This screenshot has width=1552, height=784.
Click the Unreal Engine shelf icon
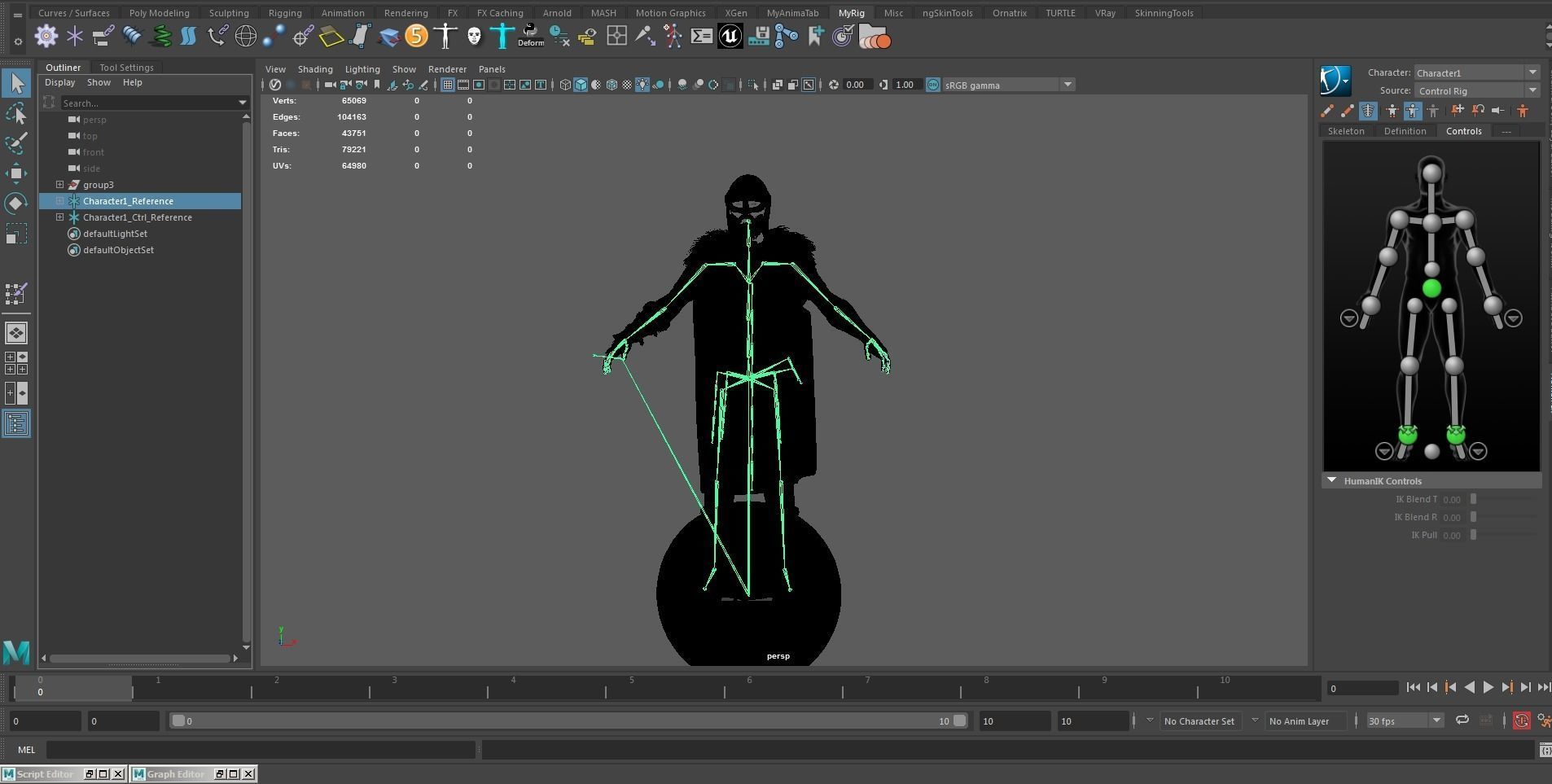[x=730, y=37]
